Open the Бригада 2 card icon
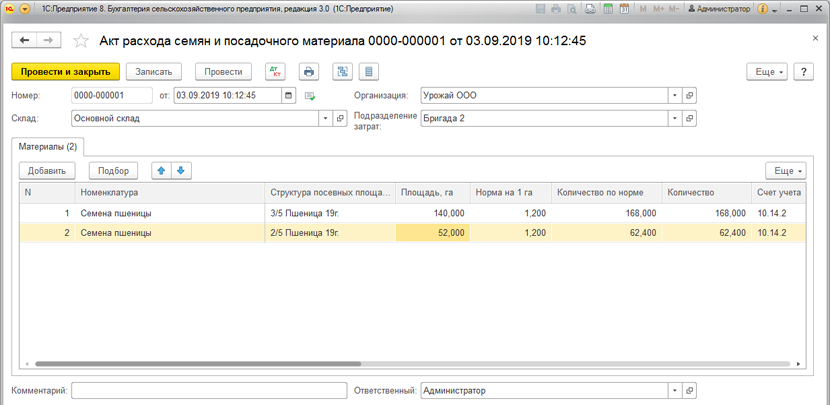The width and height of the screenshot is (830, 405). [x=690, y=119]
